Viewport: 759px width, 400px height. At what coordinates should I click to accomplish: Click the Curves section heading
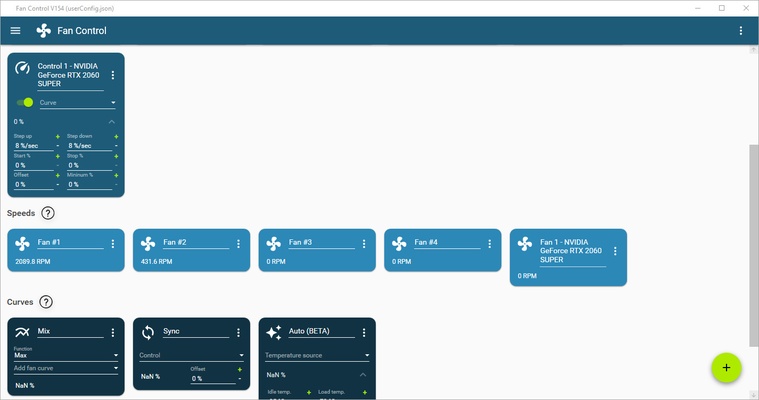[x=20, y=302]
